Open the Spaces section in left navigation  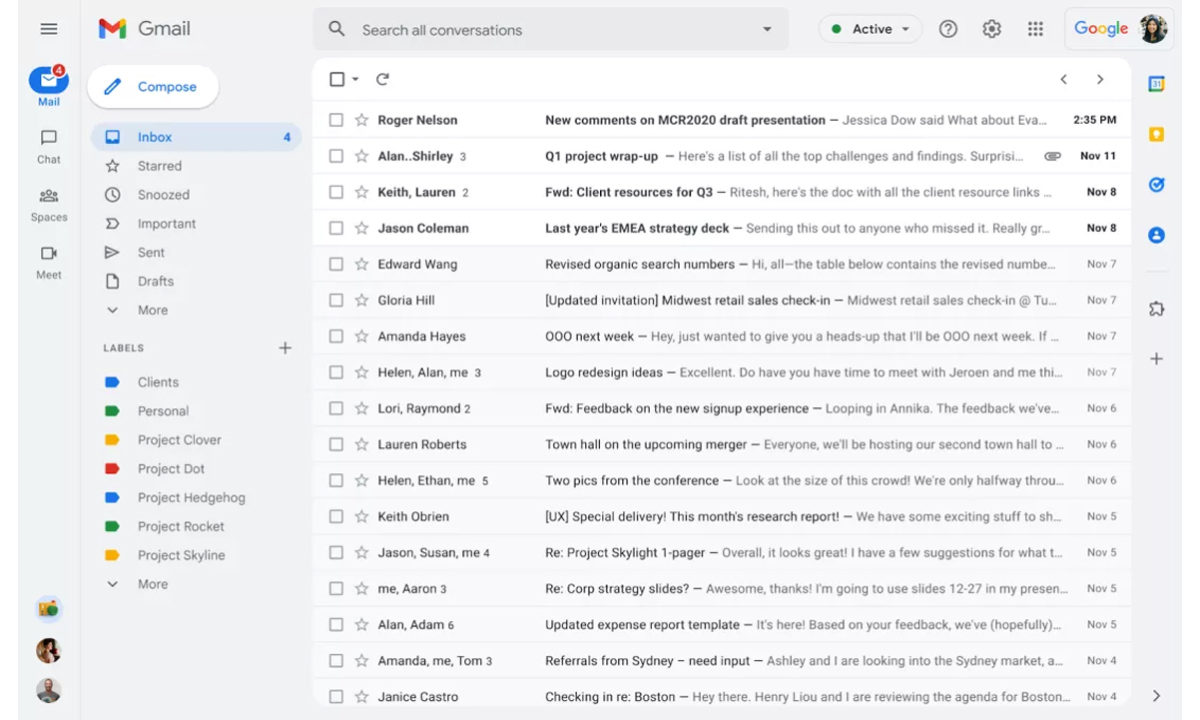pos(47,202)
